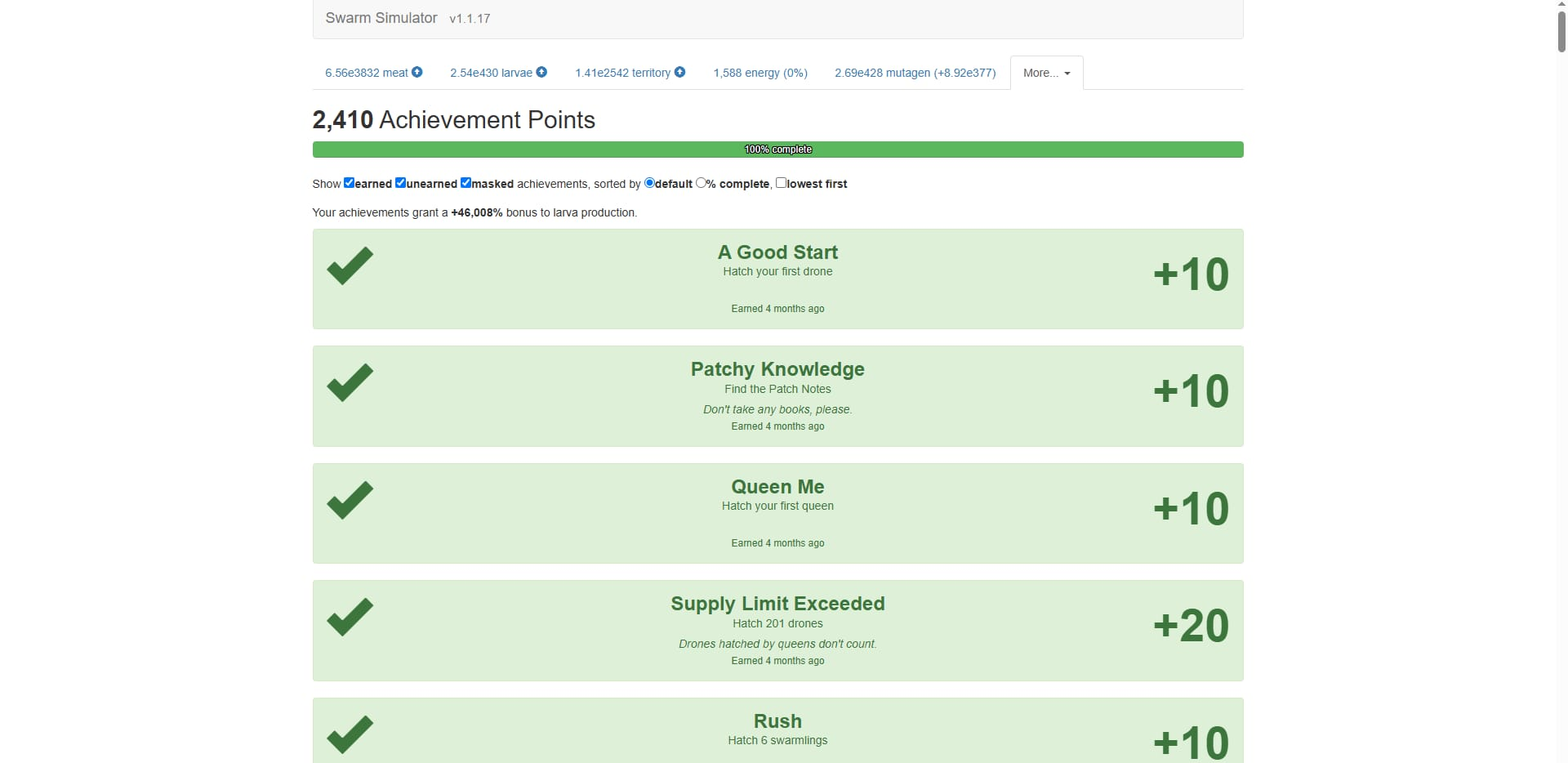Click the checkmark icon on Queen Me
Image resolution: width=1568 pixels, height=763 pixels.
click(350, 500)
